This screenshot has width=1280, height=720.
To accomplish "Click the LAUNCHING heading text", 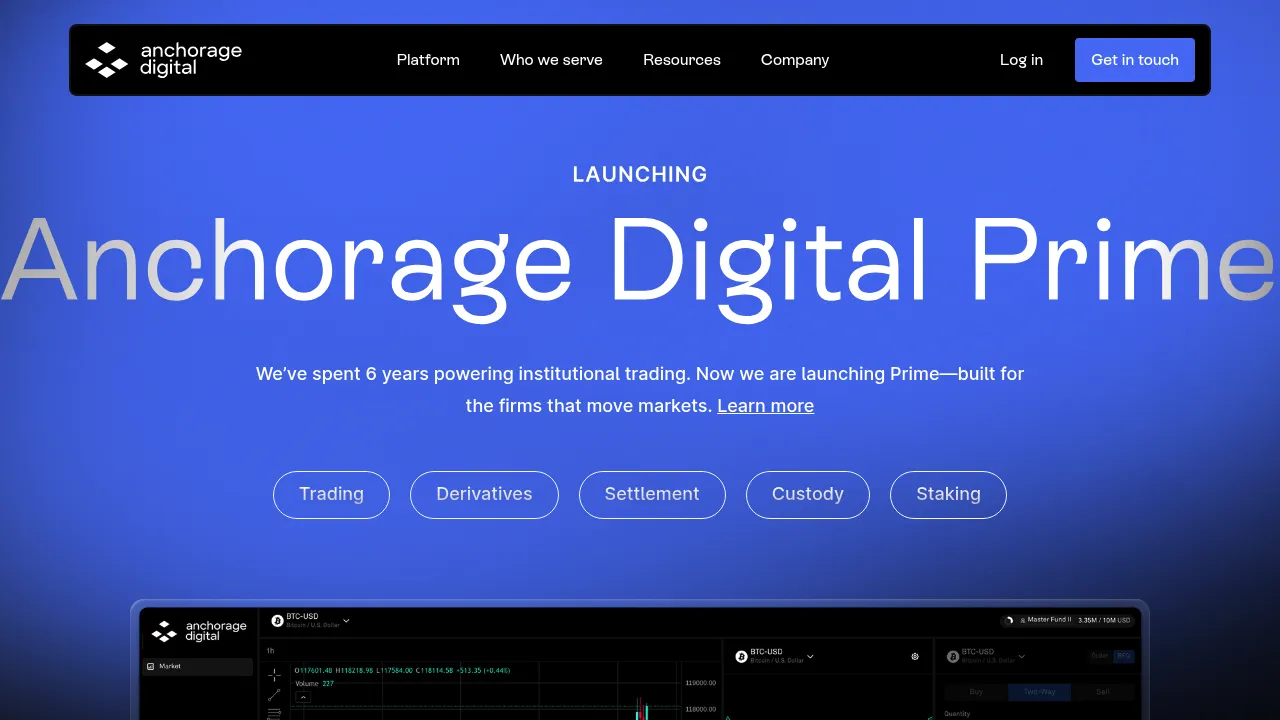I will 640,175.
